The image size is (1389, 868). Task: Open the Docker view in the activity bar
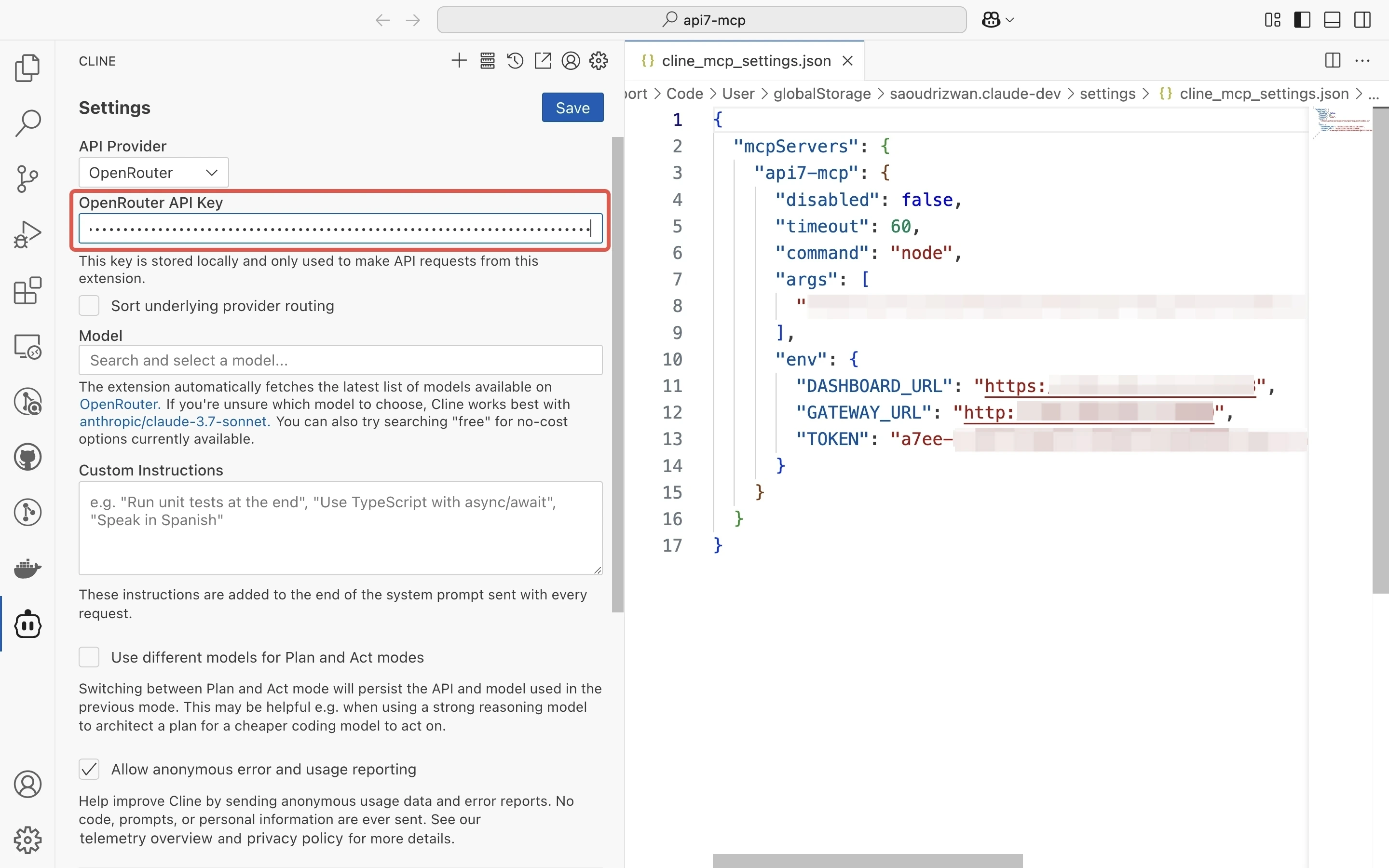tap(27, 569)
